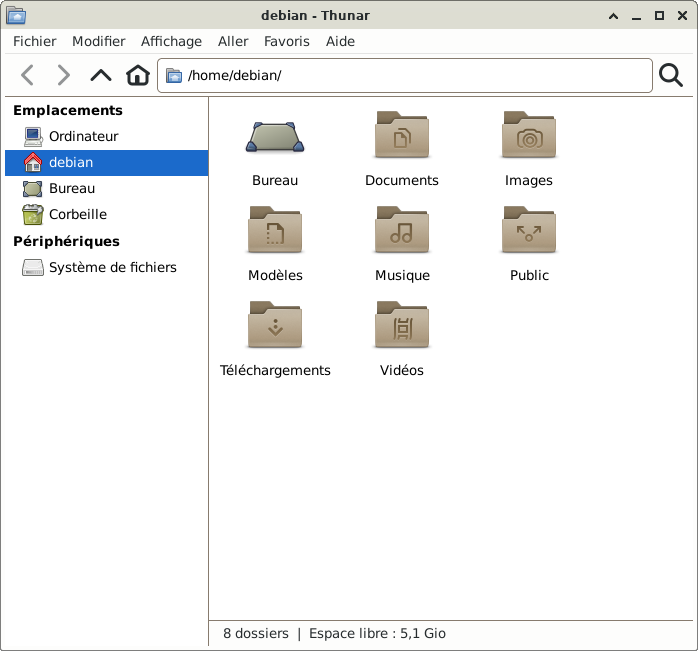The height and width of the screenshot is (651, 698).
Task: Select debian home in the sidebar
Action: coord(107,163)
